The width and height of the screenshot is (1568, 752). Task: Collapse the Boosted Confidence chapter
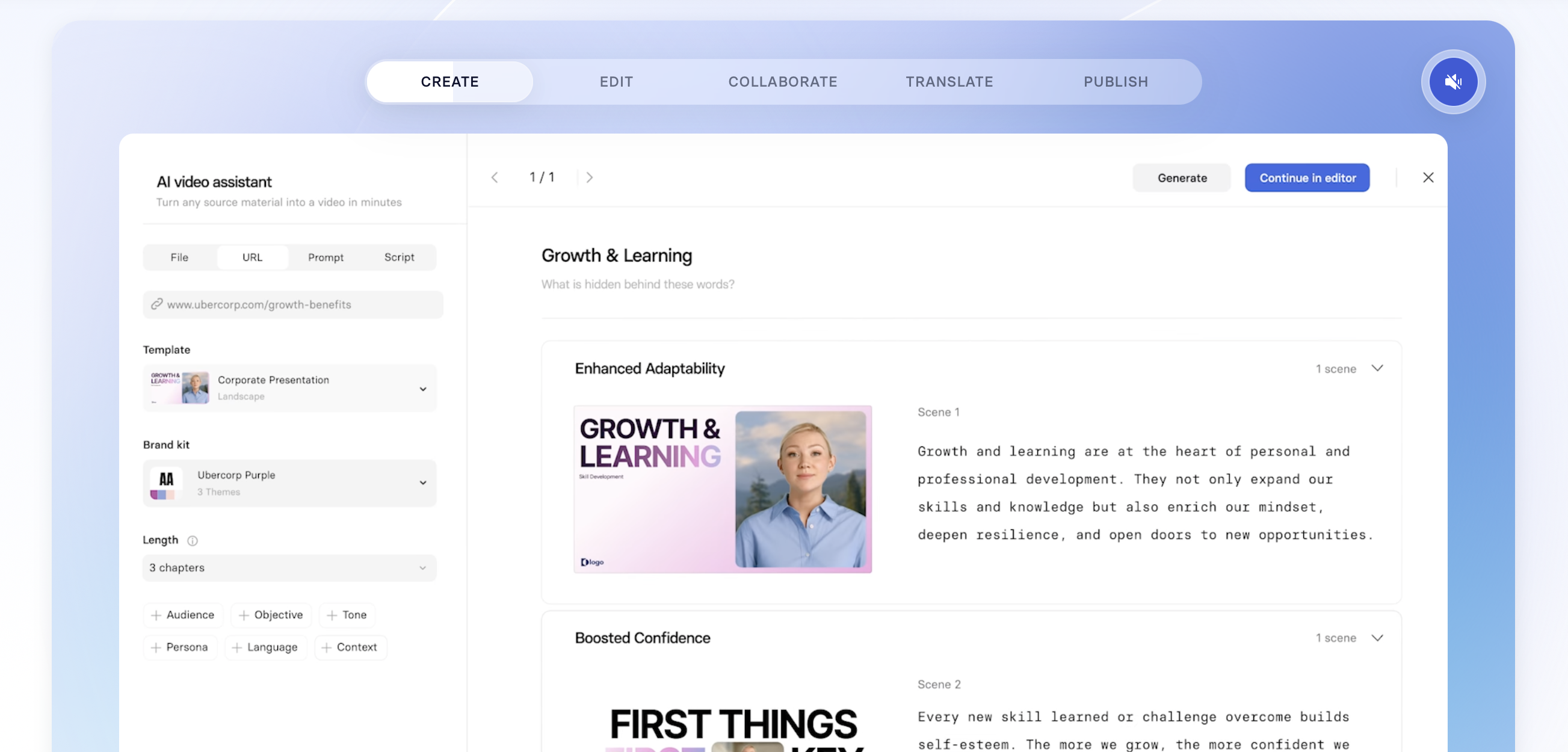point(1377,638)
